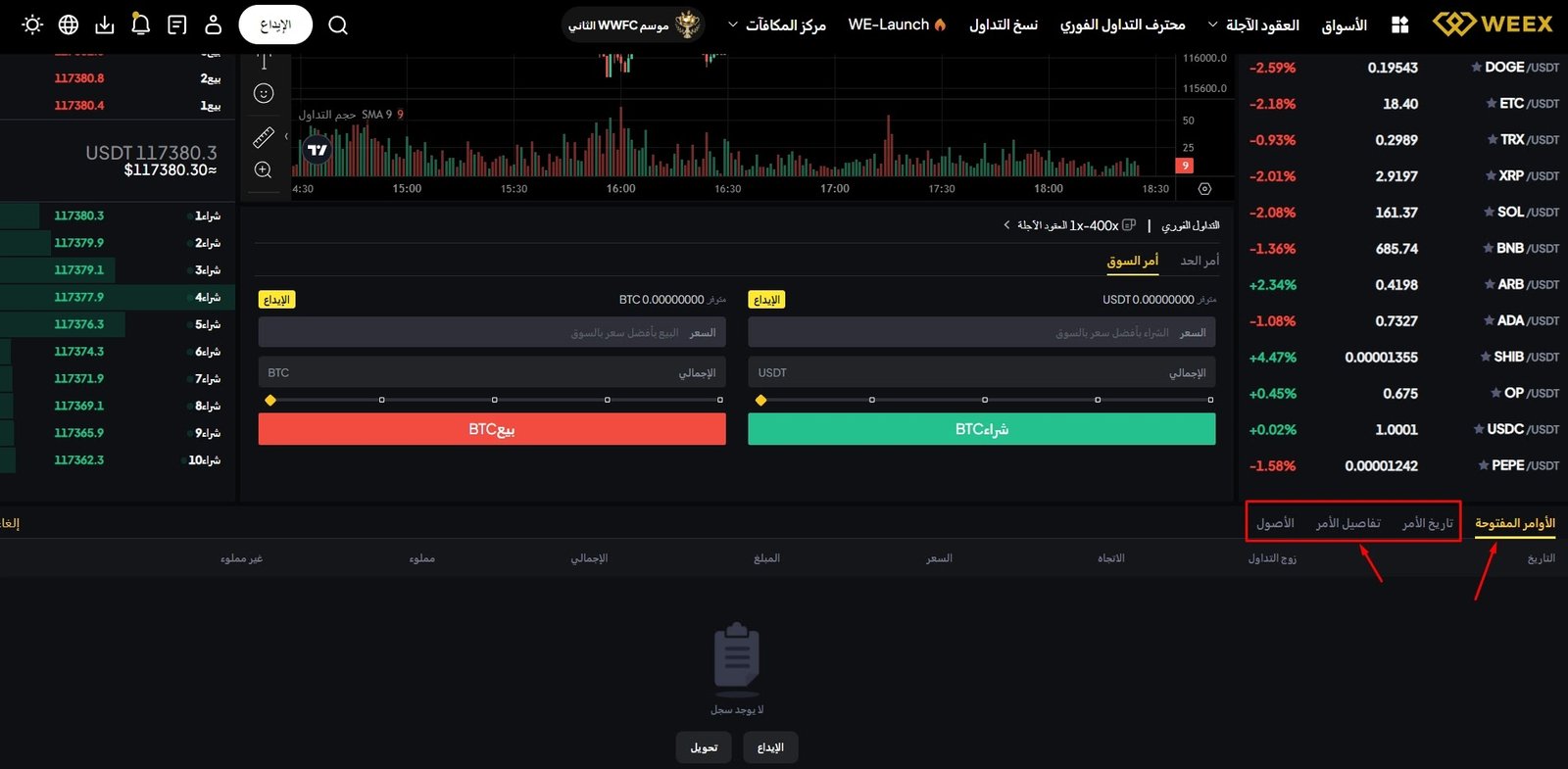The height and width of the screenshot is (769, 1568).
Task: Click the USDT الإجمالي input field
Action: (981, 372)
